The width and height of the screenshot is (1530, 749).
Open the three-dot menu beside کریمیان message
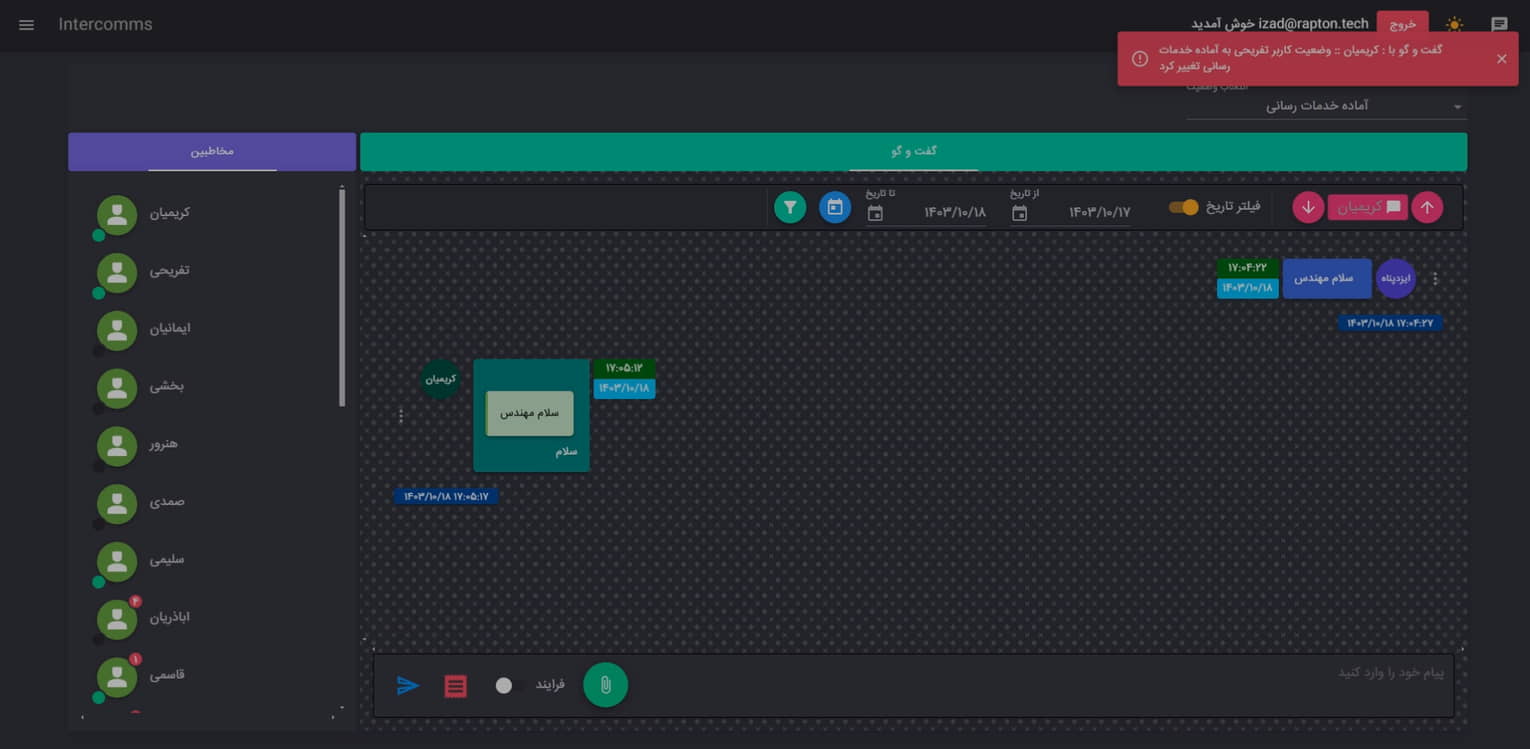pos(401,415)
